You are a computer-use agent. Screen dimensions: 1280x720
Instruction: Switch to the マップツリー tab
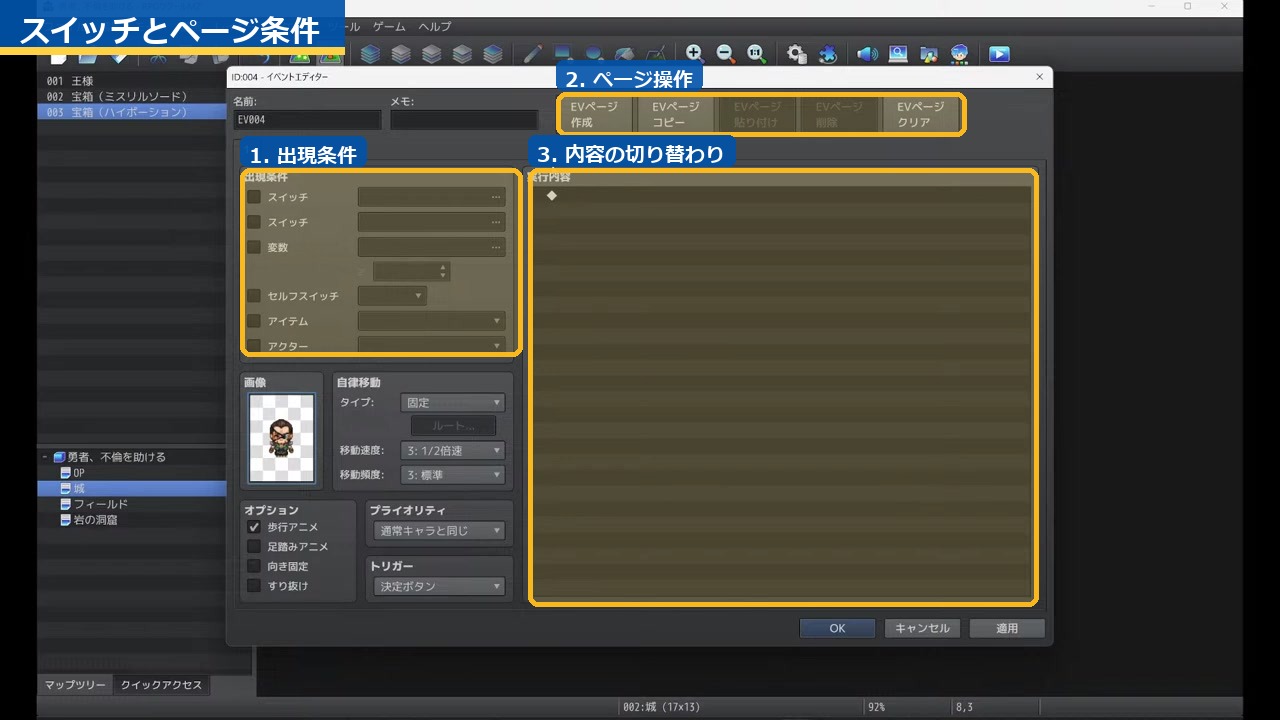pyautogui.click(x=75, y=685)
